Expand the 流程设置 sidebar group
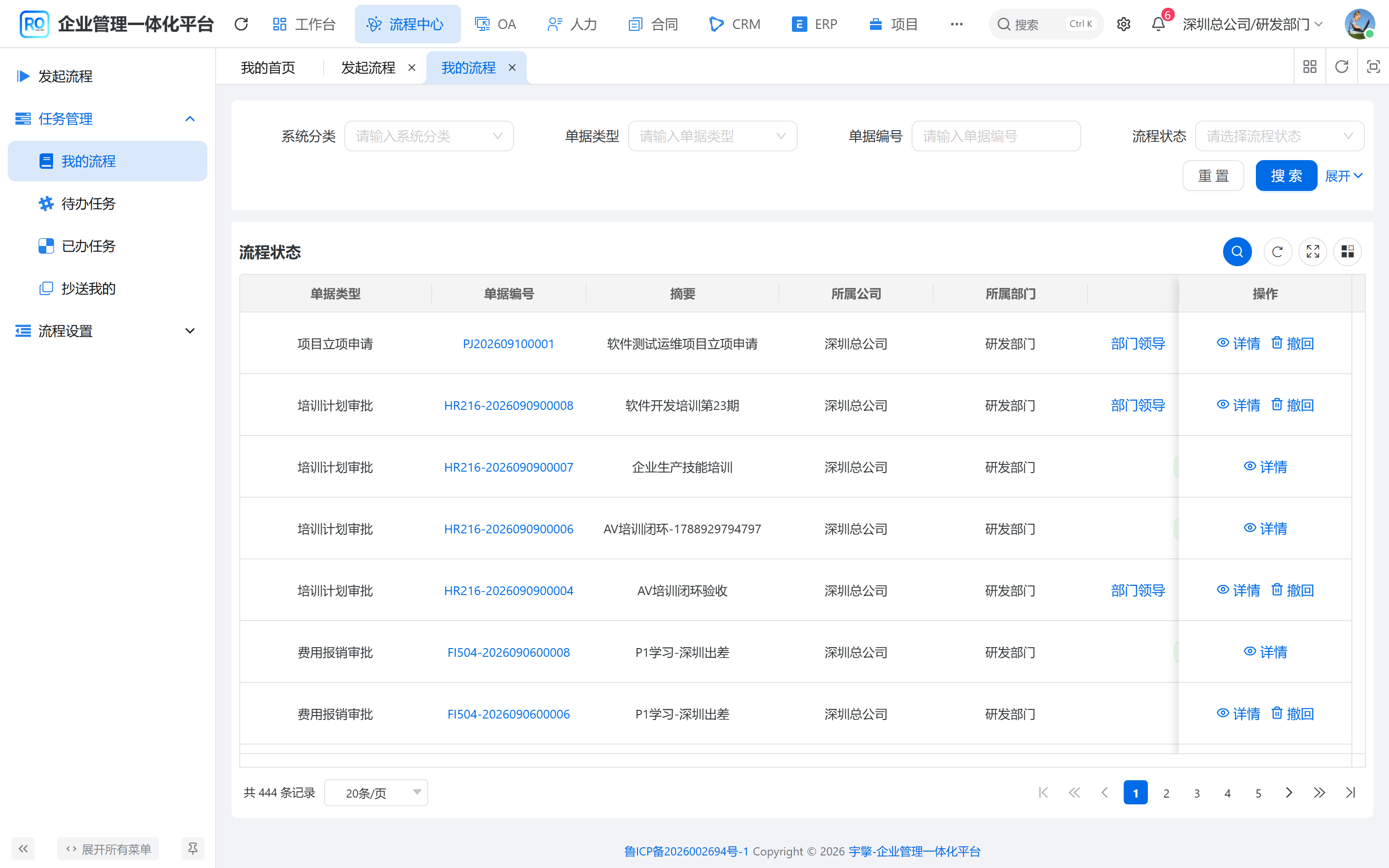Screen dimensions: 1389x868 108,331
